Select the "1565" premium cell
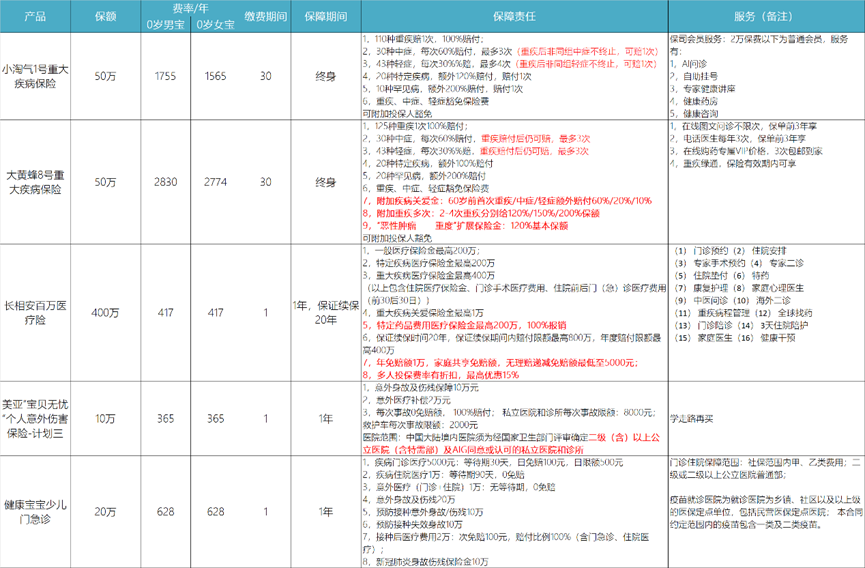 [x=216, y=76]
